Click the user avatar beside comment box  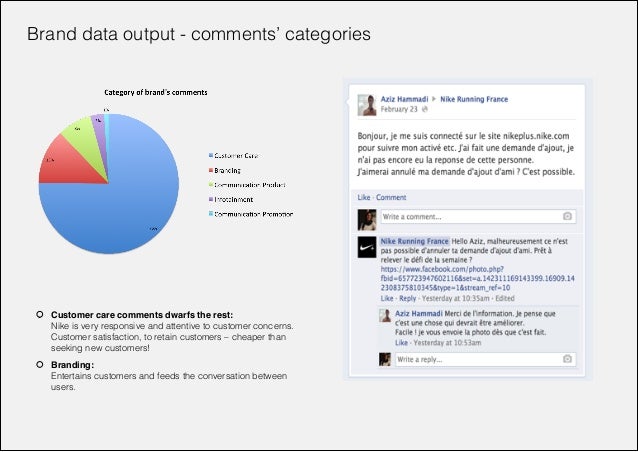click(367, 220)
